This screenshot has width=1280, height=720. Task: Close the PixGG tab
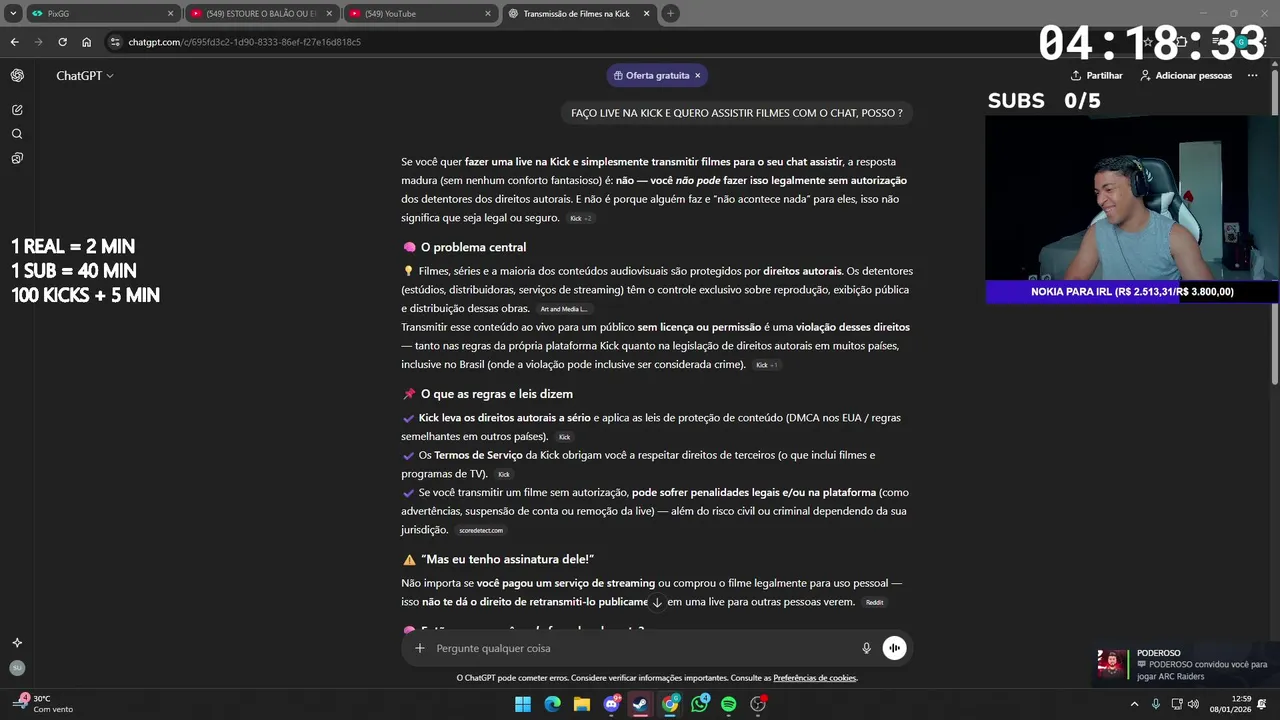coord(170,14)
